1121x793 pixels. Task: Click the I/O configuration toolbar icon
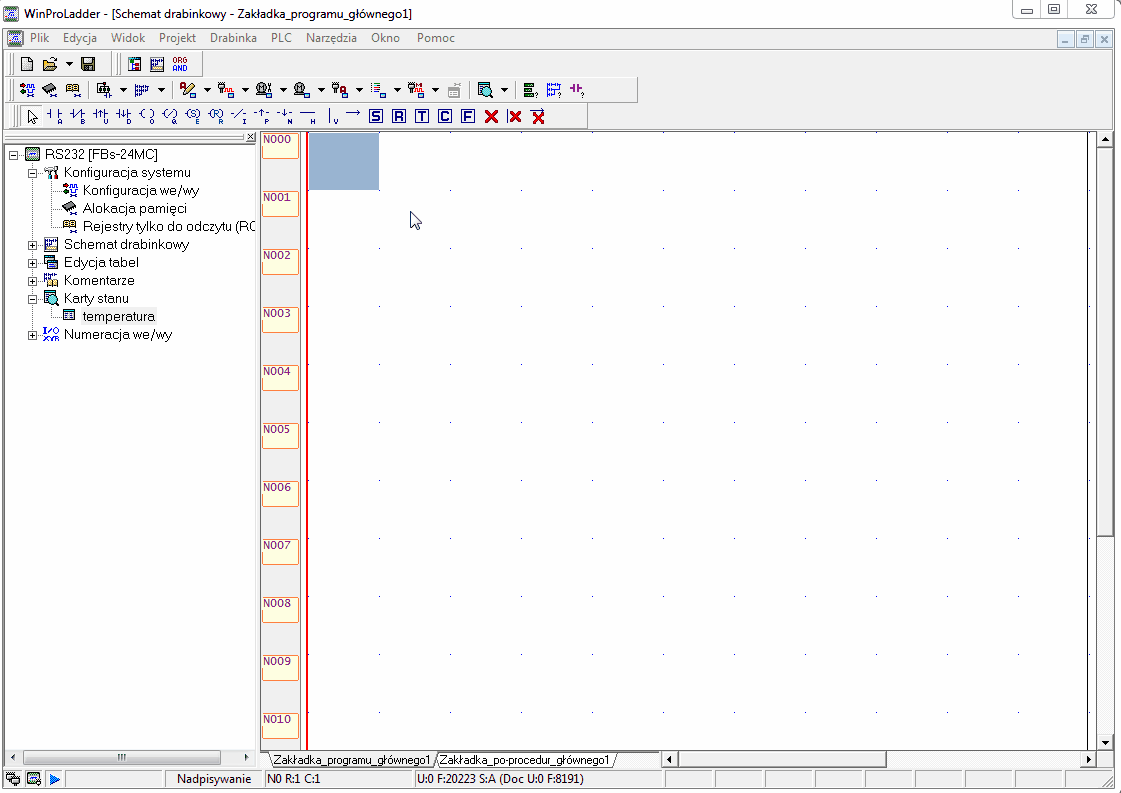click(x=27, y=90)
